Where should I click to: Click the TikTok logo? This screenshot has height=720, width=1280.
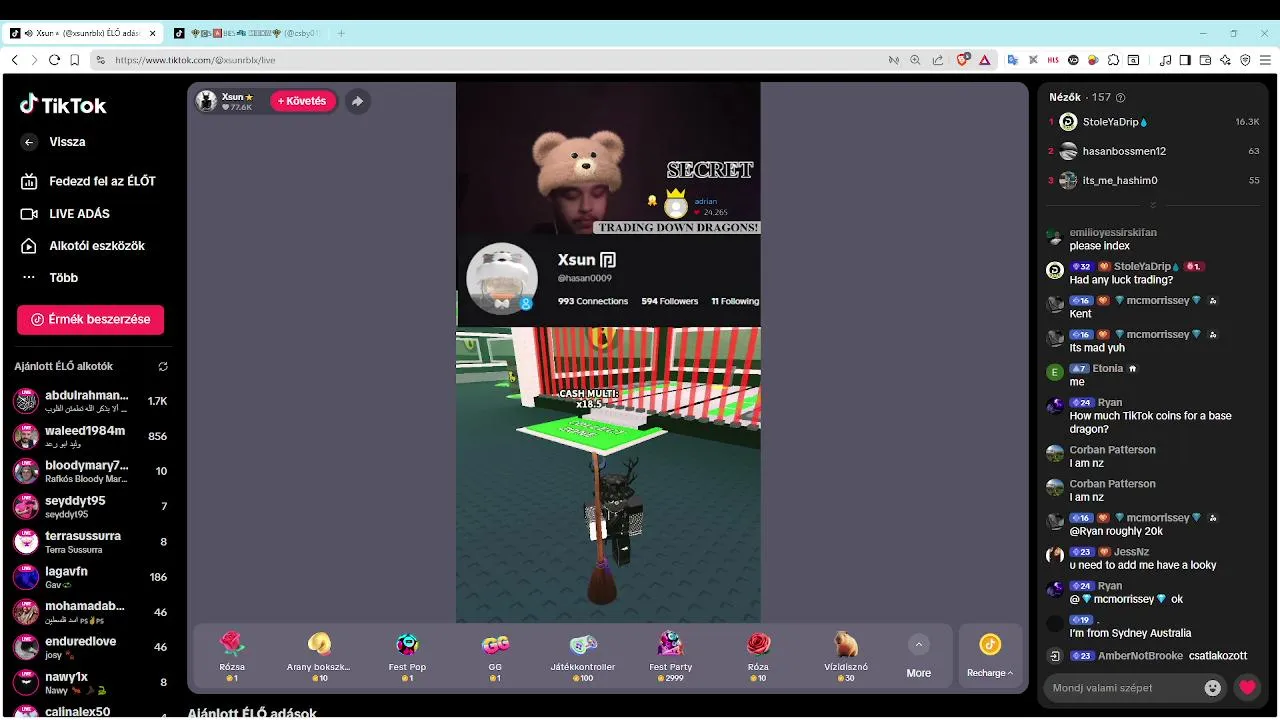63,105
